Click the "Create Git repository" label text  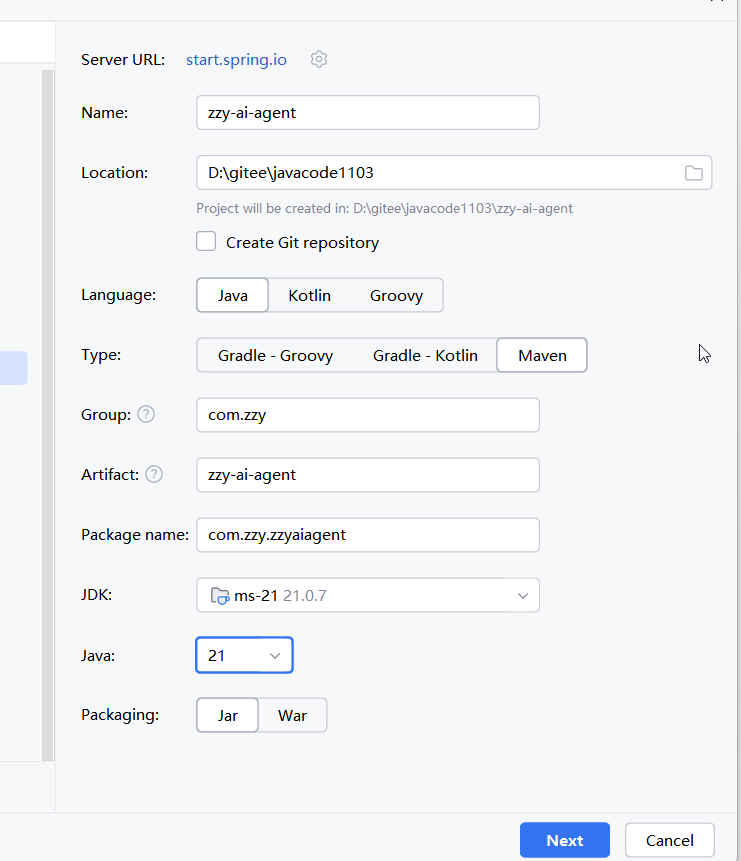tap(302, 242)
